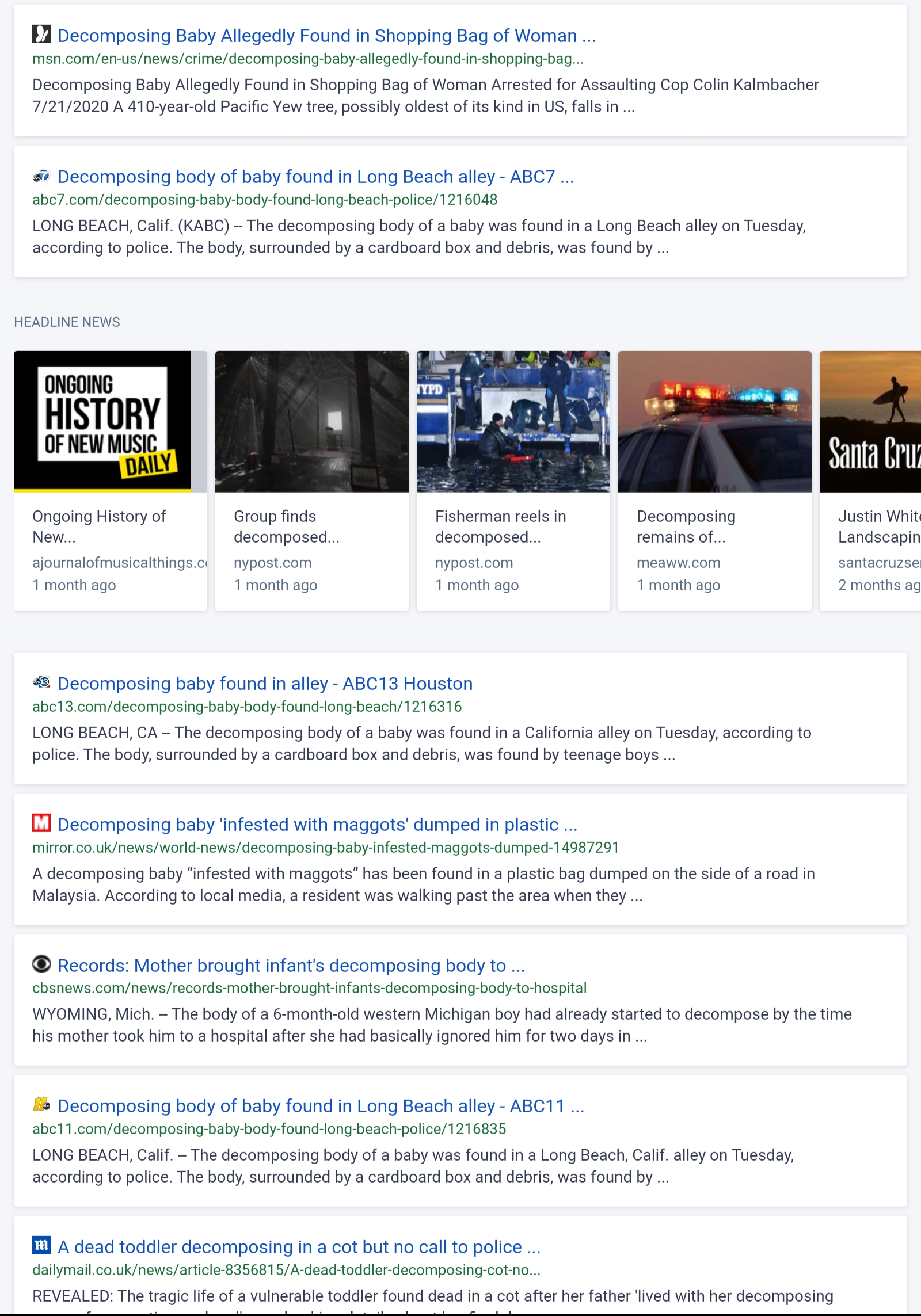This screenshot has height=1316, width=921.
Task: Open 'Decomposing baby found in alley - ABC13 Houston'
Action: click(265, 684)
